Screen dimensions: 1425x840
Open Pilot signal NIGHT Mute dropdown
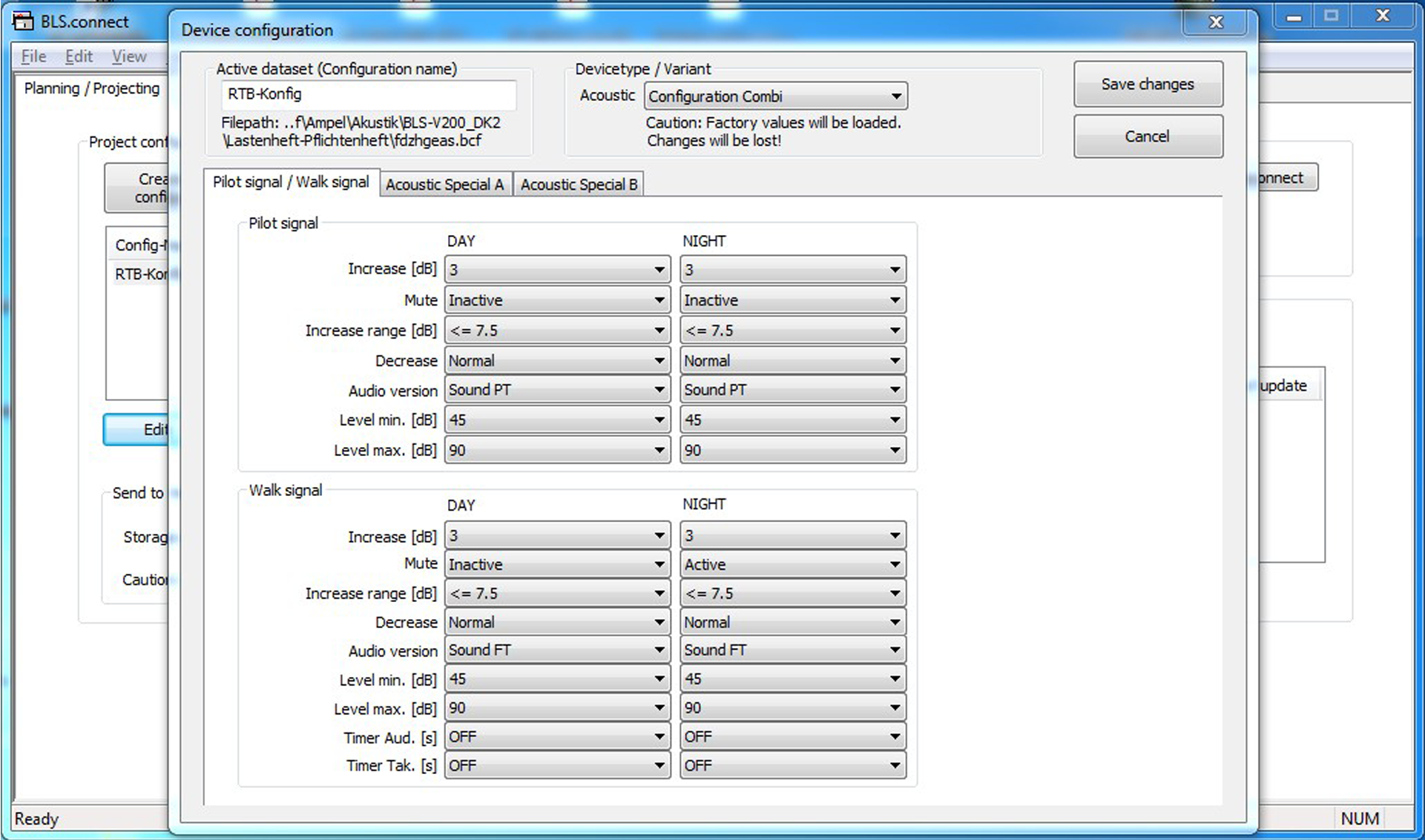pos(793,300)
